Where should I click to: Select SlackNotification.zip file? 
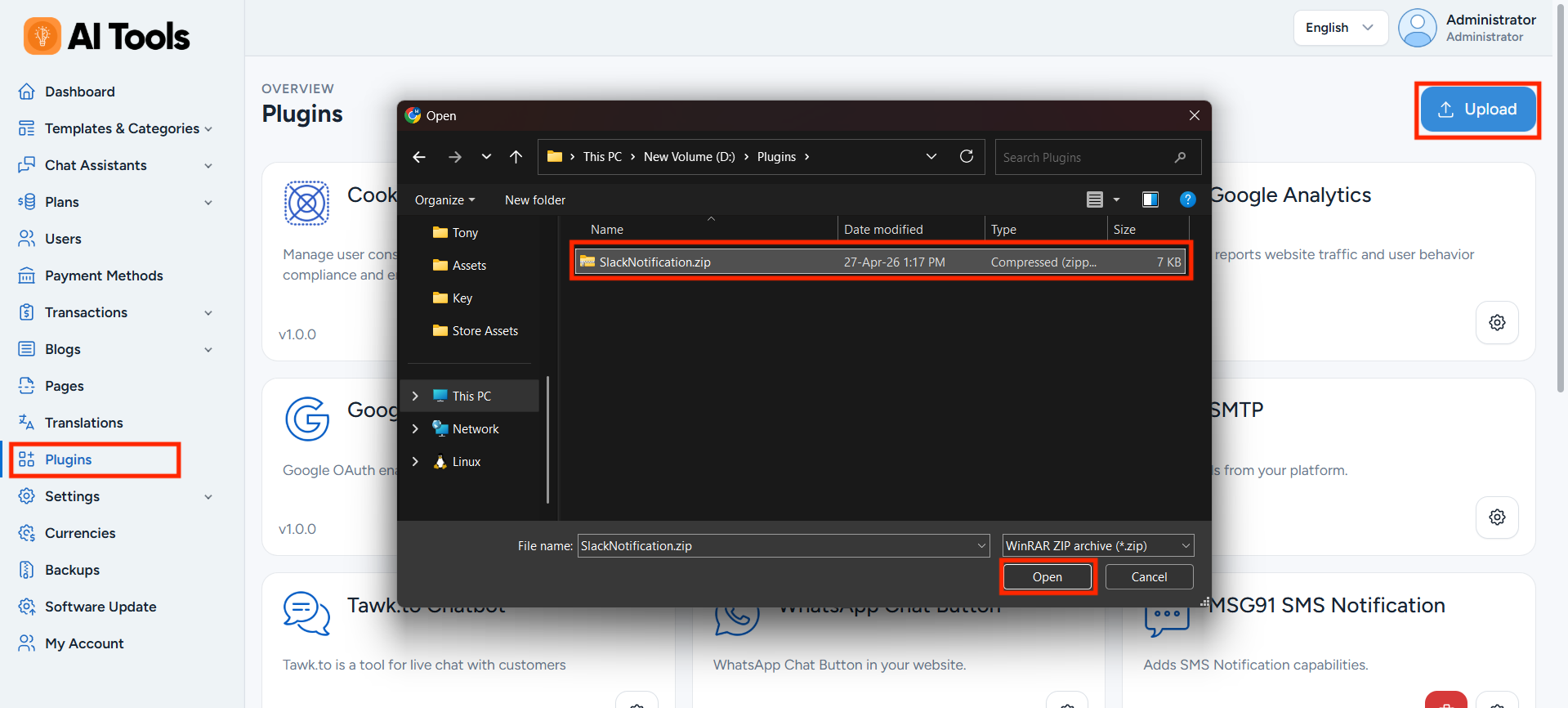click(881, 262)
